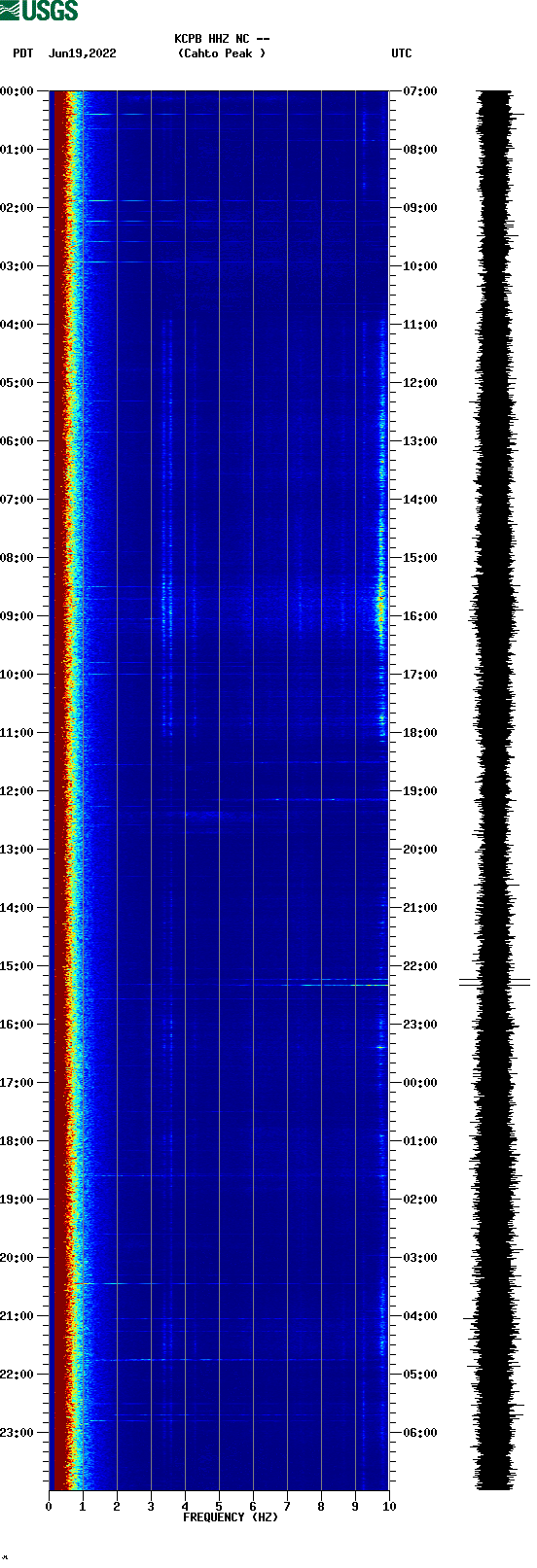Image resolution: width=537 pixels, height=1568 pixels.
Task: Click the 18:00 PDT time label
Action: (x=18, y=1141)
